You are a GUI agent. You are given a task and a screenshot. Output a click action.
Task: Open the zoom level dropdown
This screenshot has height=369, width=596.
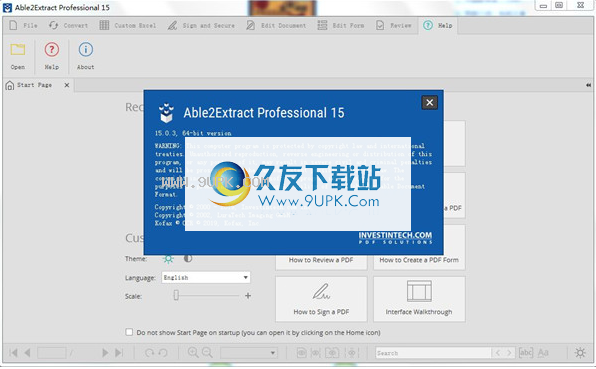click(x=249, y=353)
